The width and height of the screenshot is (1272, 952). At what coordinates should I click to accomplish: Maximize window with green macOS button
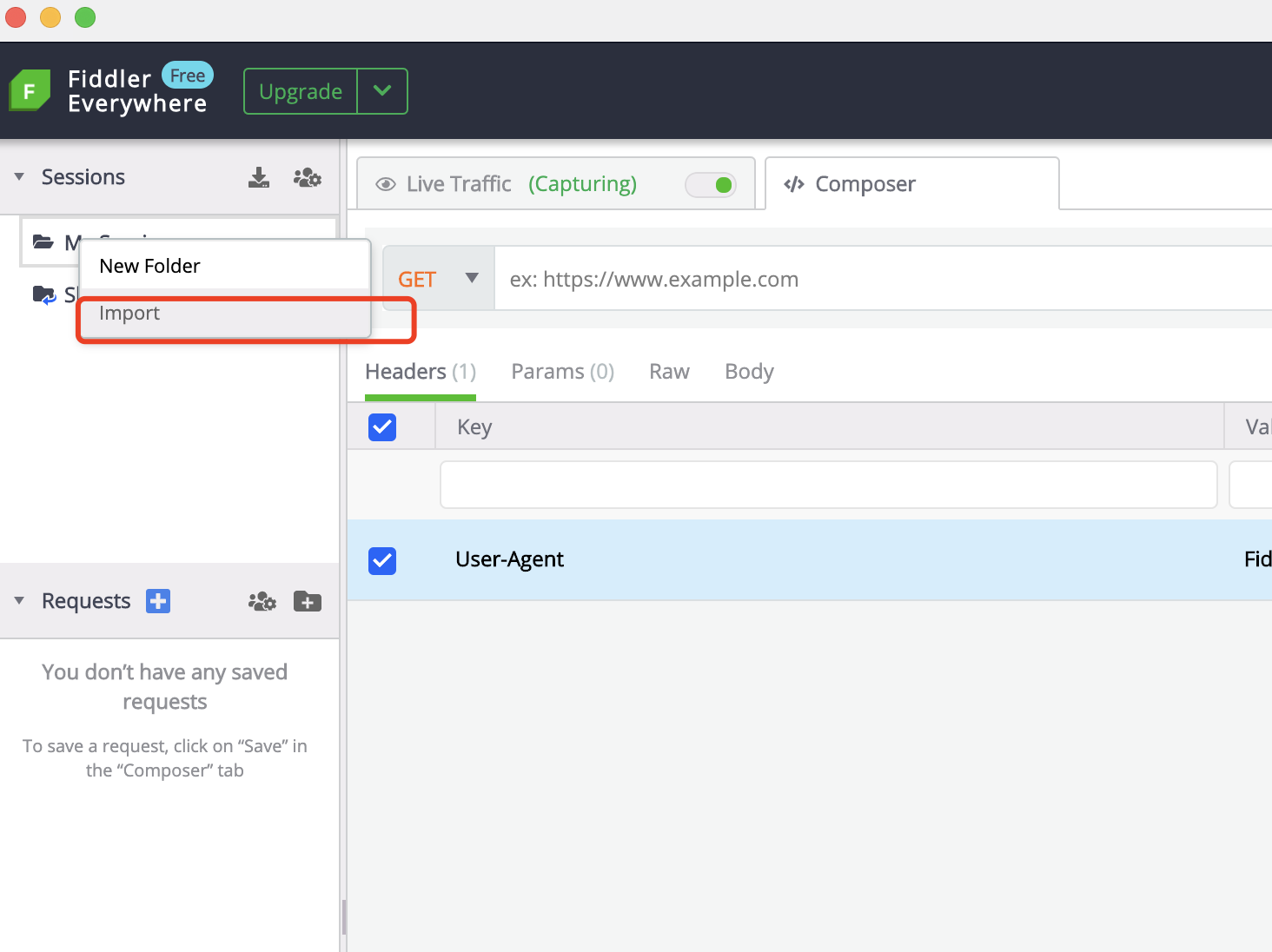[85, 17]
